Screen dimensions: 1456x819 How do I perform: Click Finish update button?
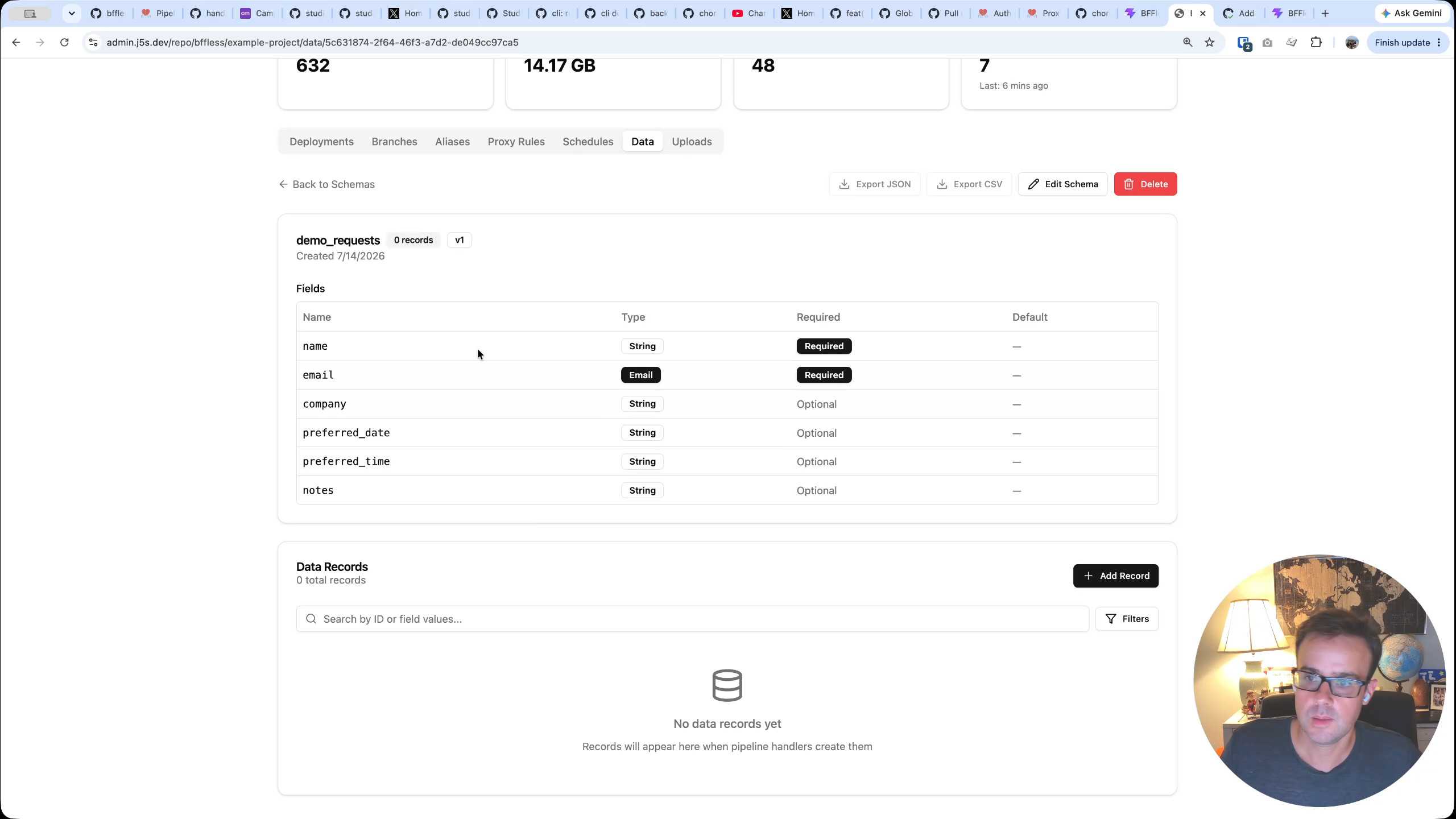pyautogui.click(x=1408, y=43)
